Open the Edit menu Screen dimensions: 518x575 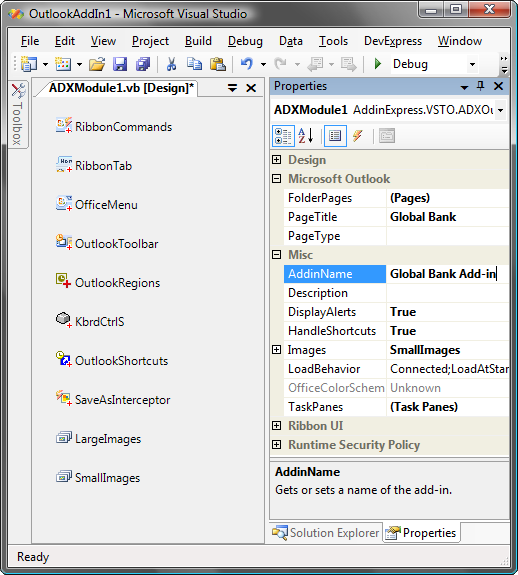65,41
